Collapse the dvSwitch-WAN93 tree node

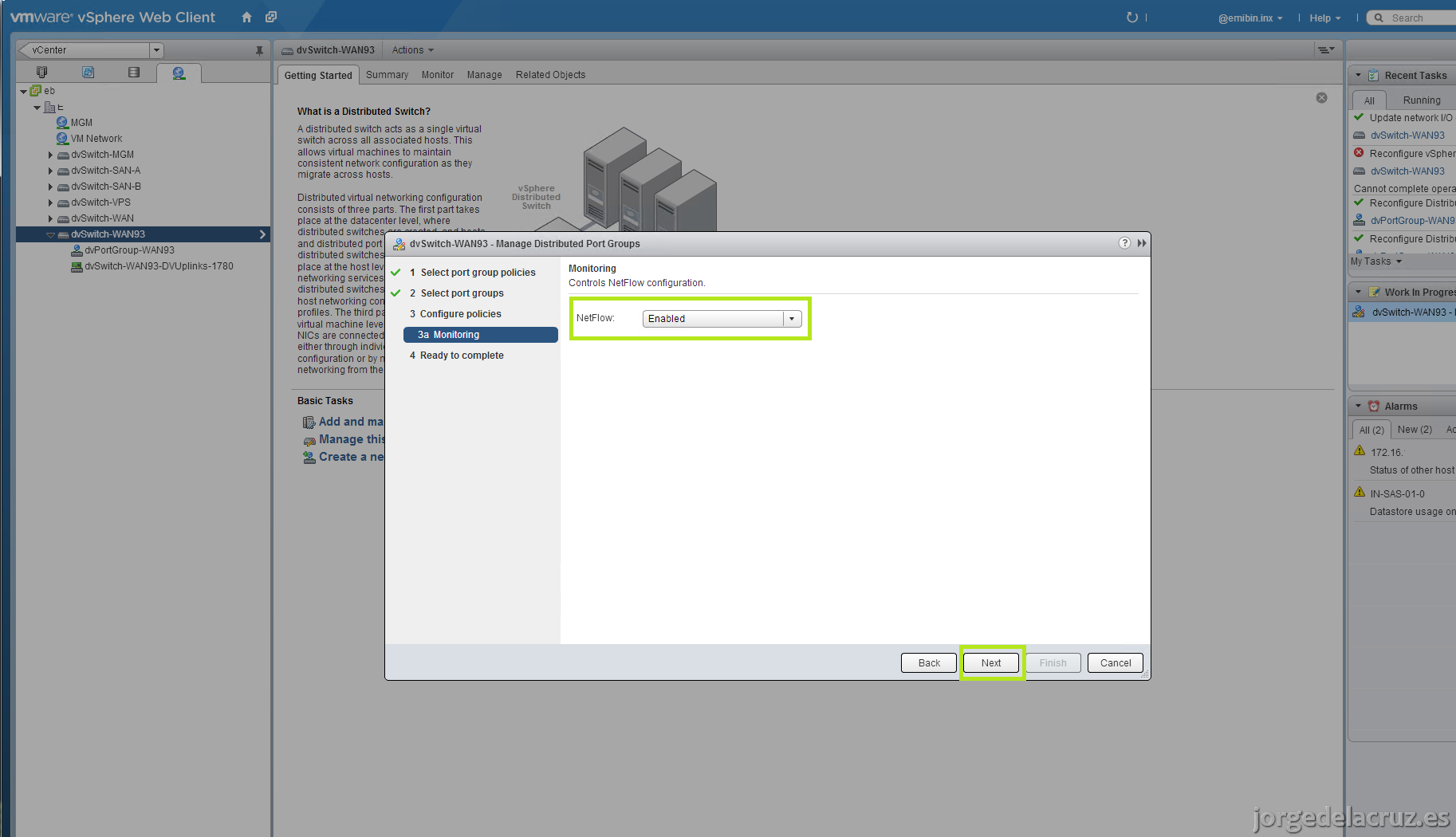pyautogui.click(x=50, y=234)
